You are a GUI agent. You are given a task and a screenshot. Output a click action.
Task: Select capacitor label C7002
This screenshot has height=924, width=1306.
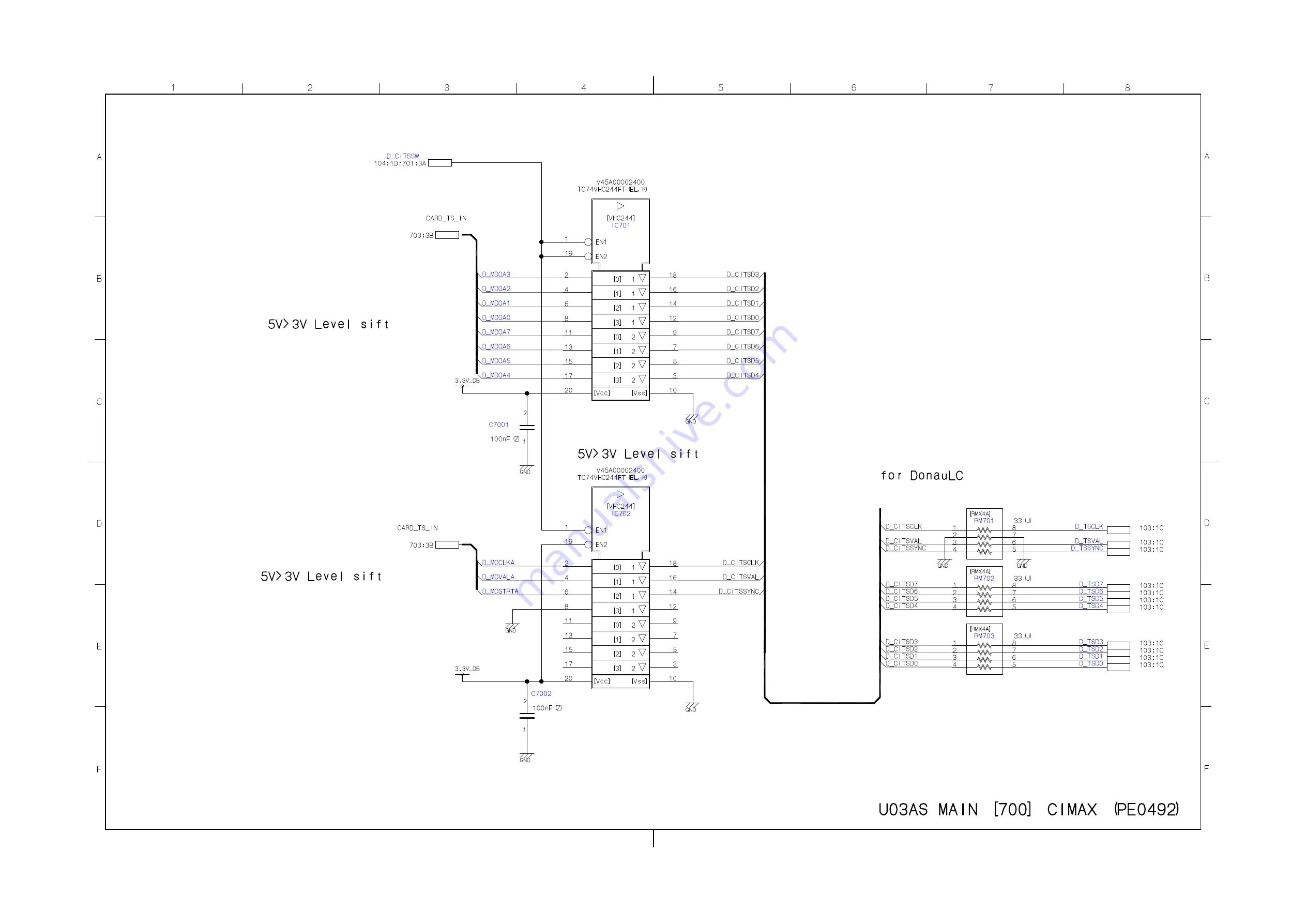[x=541, y=693]
